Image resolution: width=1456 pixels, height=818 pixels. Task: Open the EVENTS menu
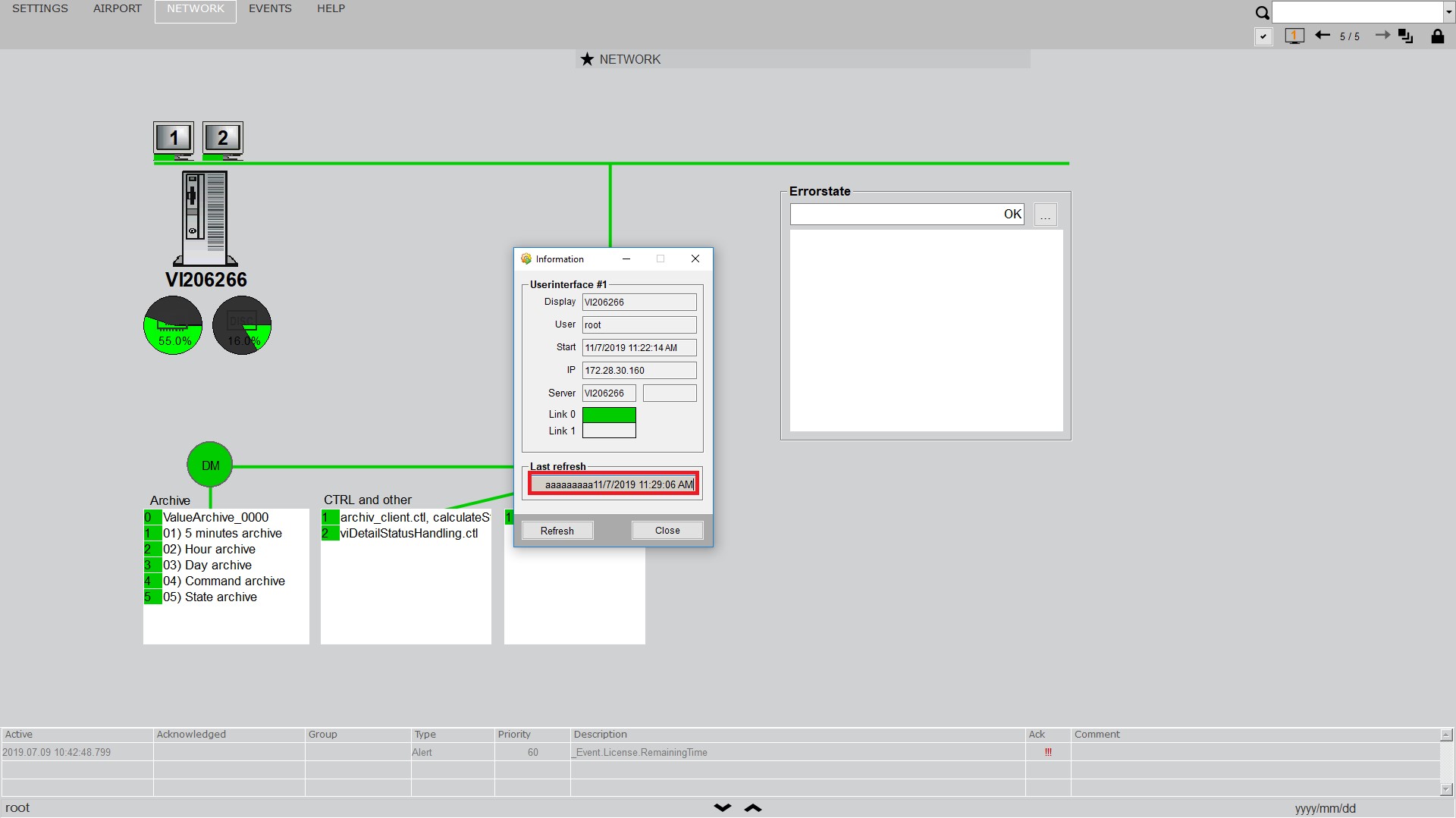pos(270,9)
